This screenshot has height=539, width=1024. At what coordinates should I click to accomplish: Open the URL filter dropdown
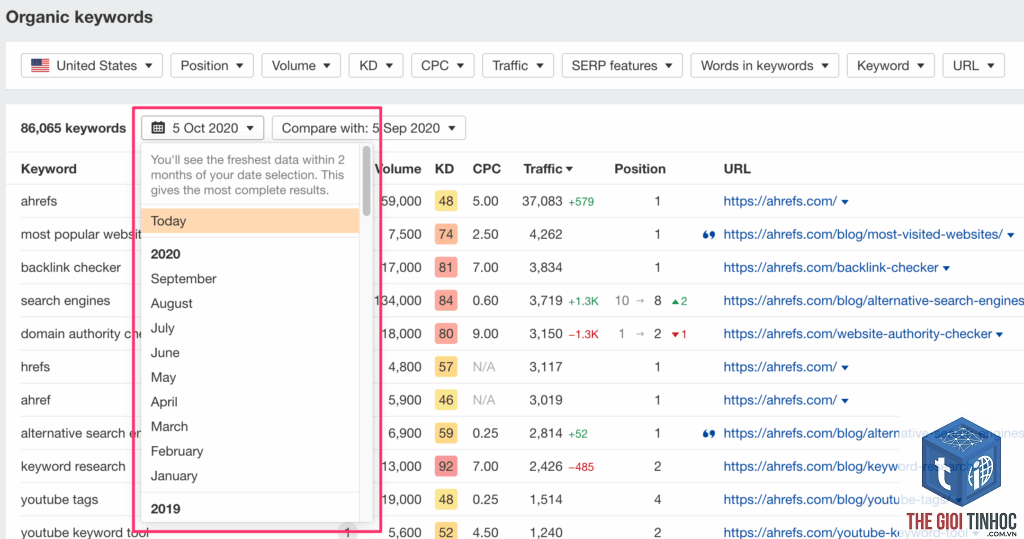click(x=973, y=65)
